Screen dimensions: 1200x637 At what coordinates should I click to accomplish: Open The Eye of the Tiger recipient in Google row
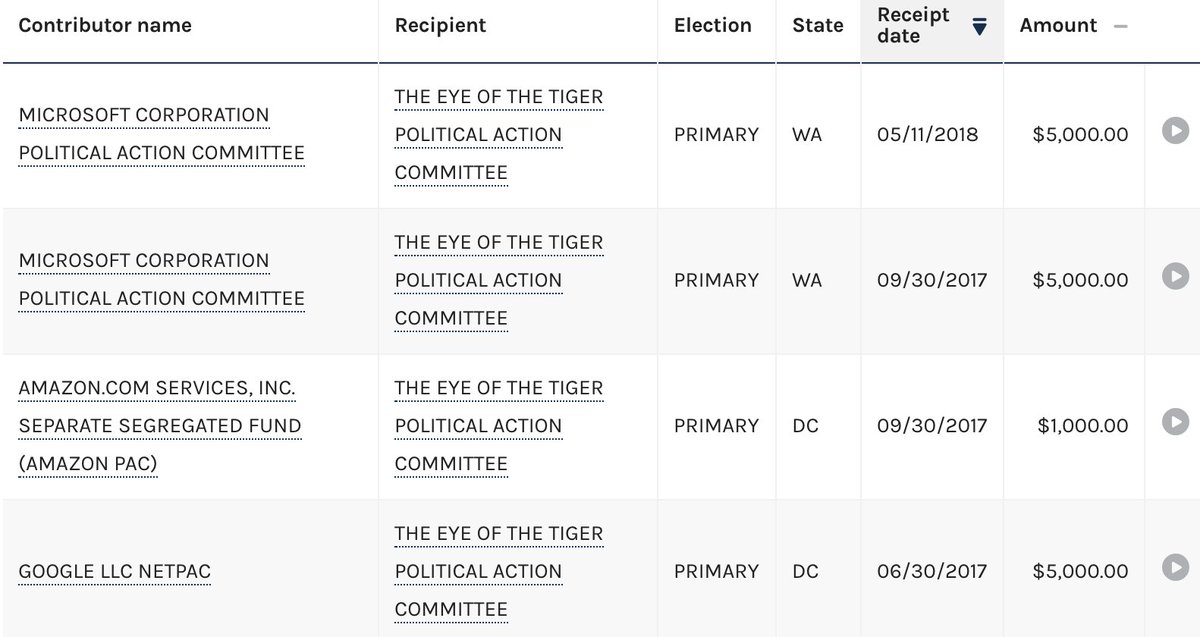tap(499, 572)
